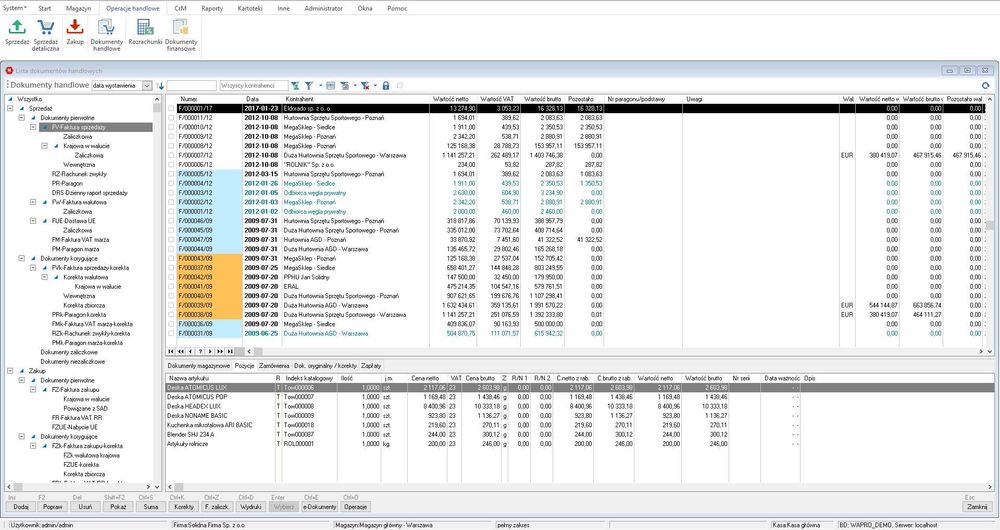Screen dimensions: 1000x530
Task: Open the Sprzedaż ribbon icon
Action: pyautogui.click(x=17, y=27)
